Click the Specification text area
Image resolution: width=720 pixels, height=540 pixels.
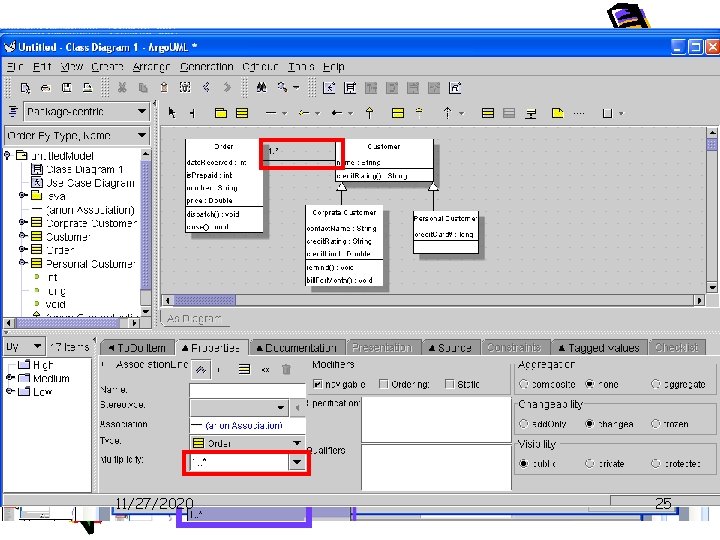[436, 419]
